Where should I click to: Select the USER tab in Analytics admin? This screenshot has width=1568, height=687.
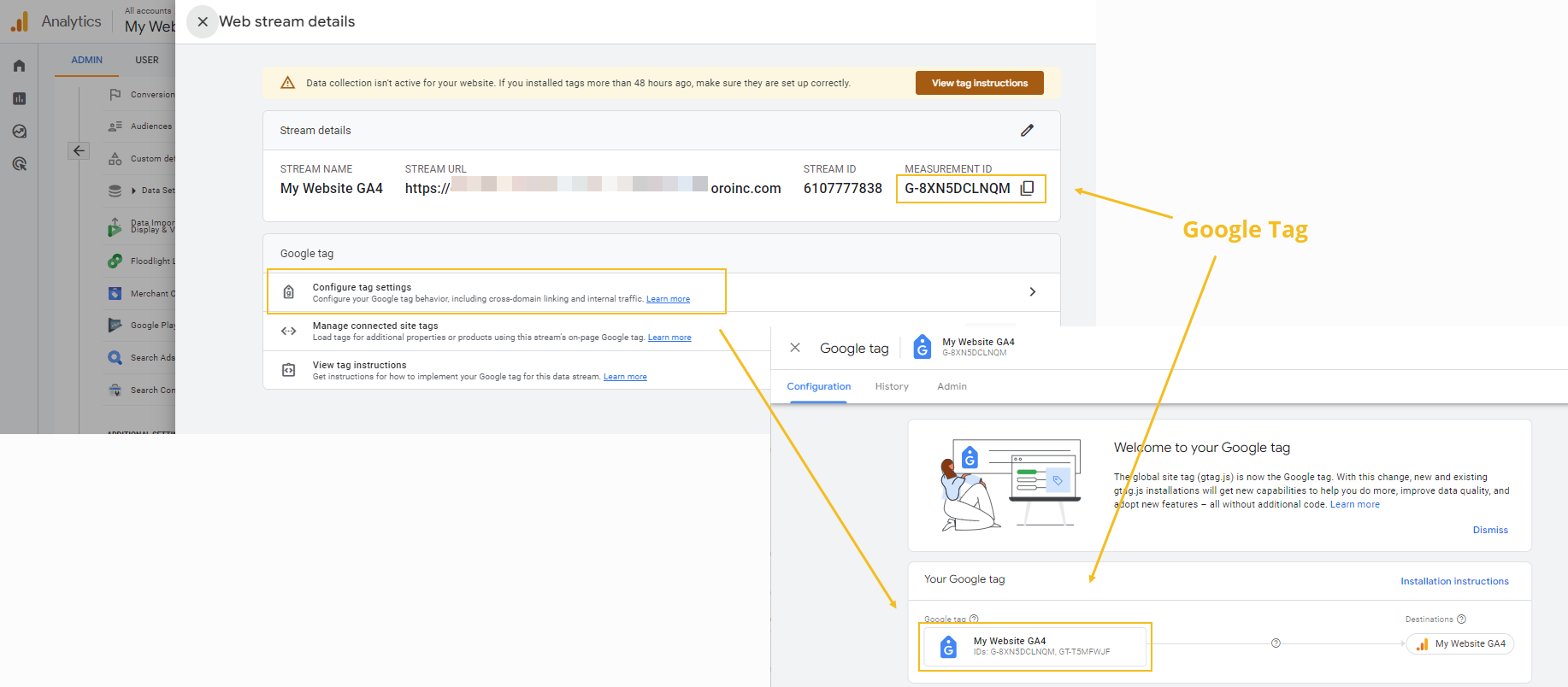pos(146,60)
